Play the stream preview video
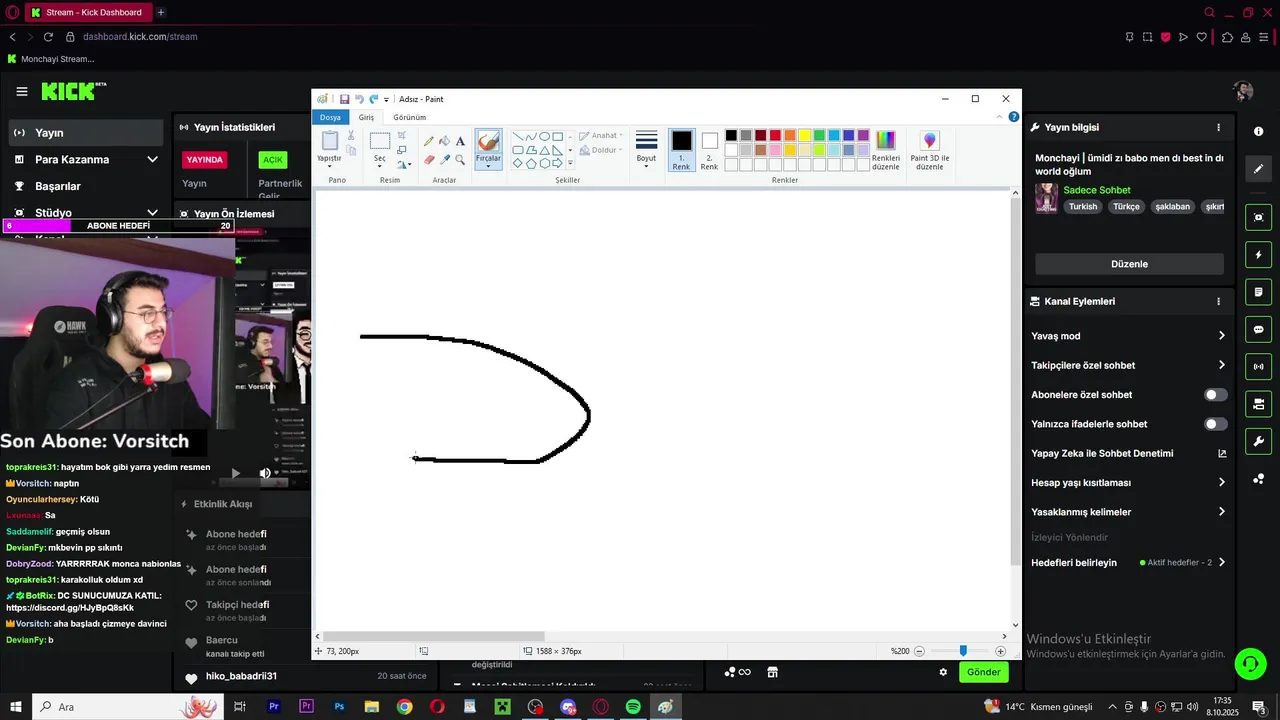 click(236, 473)
